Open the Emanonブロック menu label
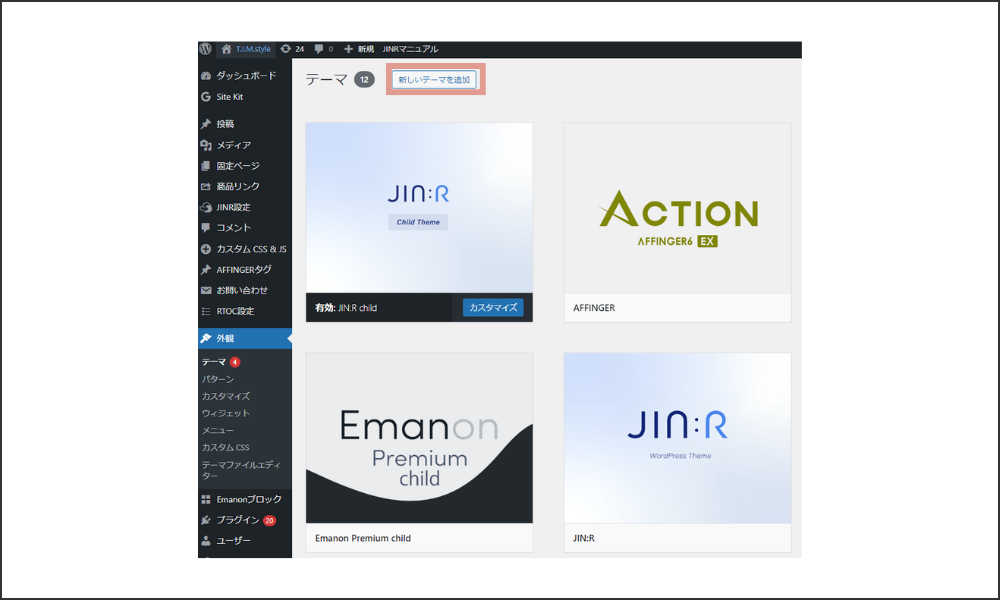Viewport: 1000px width, 600px height. coord(249,499)
